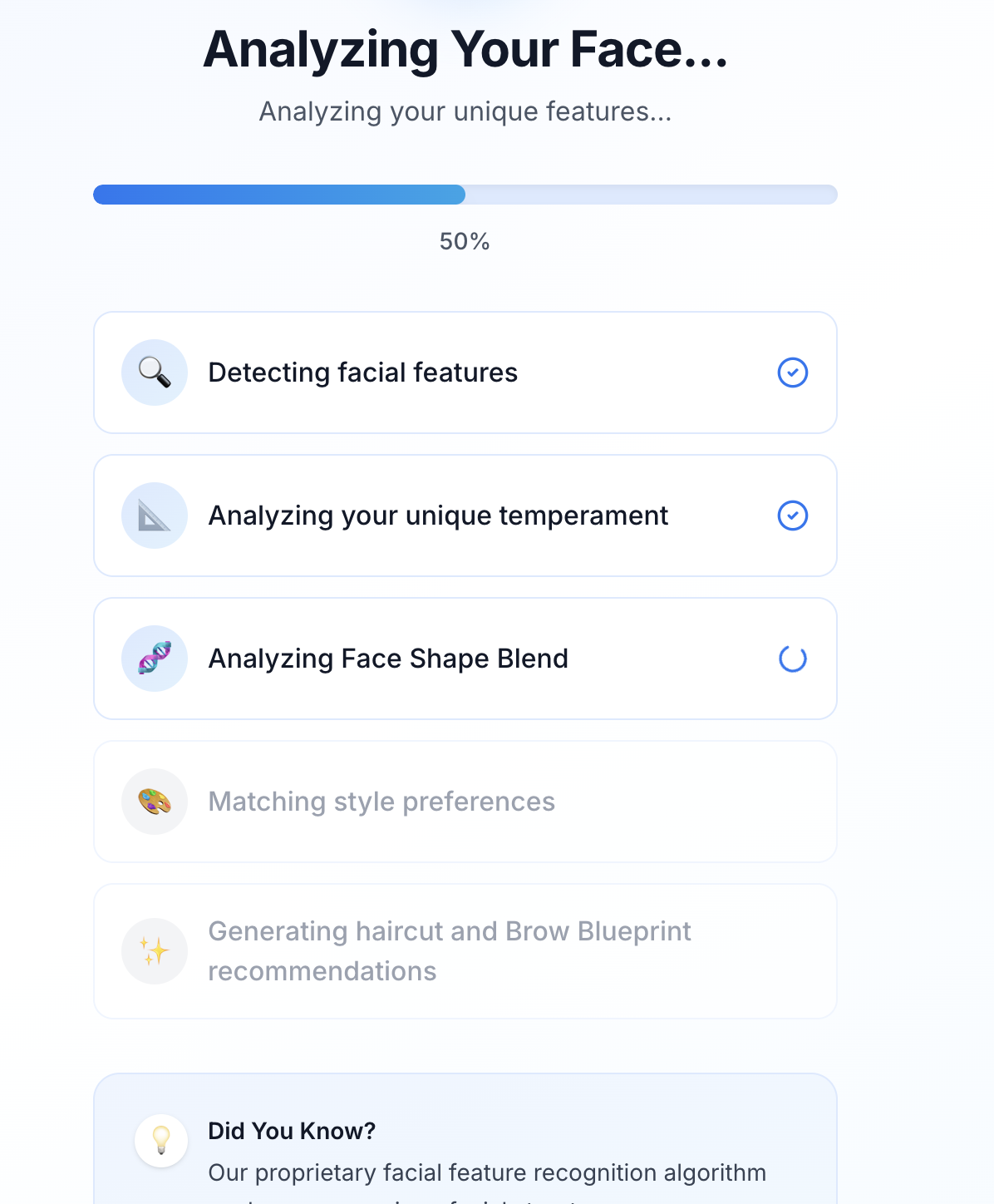Select the Analyzing your unique temperament step
The height and width of the screenshot is (1204, 994).
coord(465,516)
